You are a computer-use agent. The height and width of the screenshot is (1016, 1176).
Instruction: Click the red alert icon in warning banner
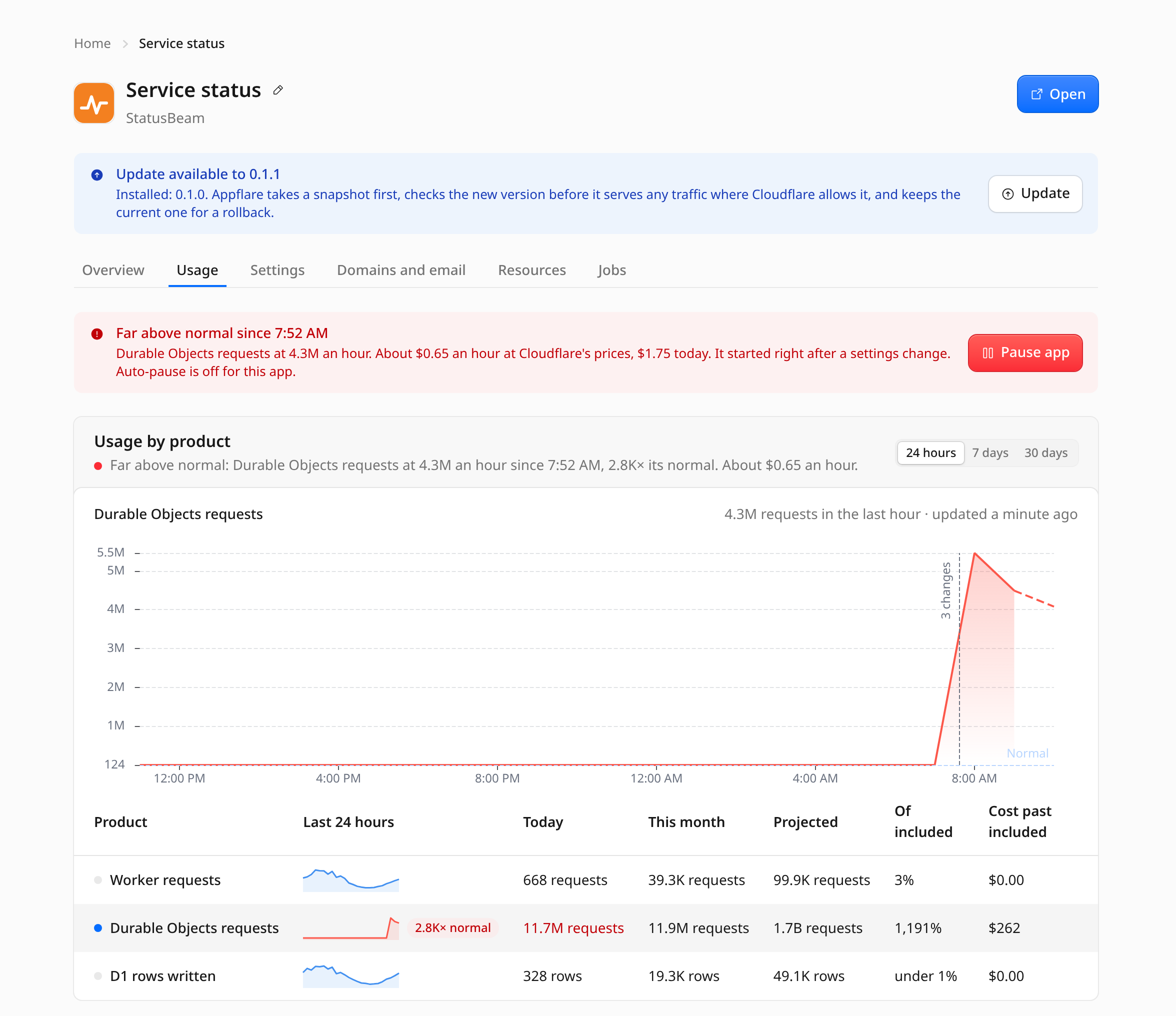click(x=97, y=333)
